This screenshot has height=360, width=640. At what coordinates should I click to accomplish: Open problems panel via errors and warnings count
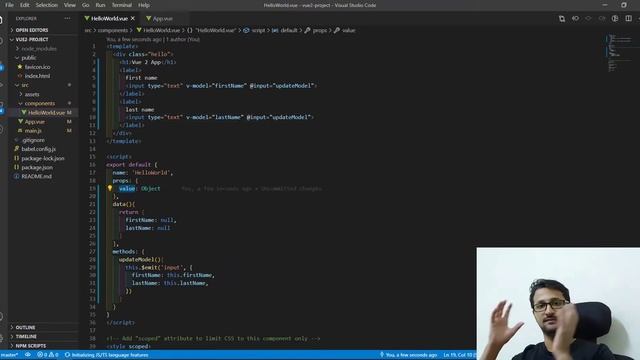click(48, 355)
